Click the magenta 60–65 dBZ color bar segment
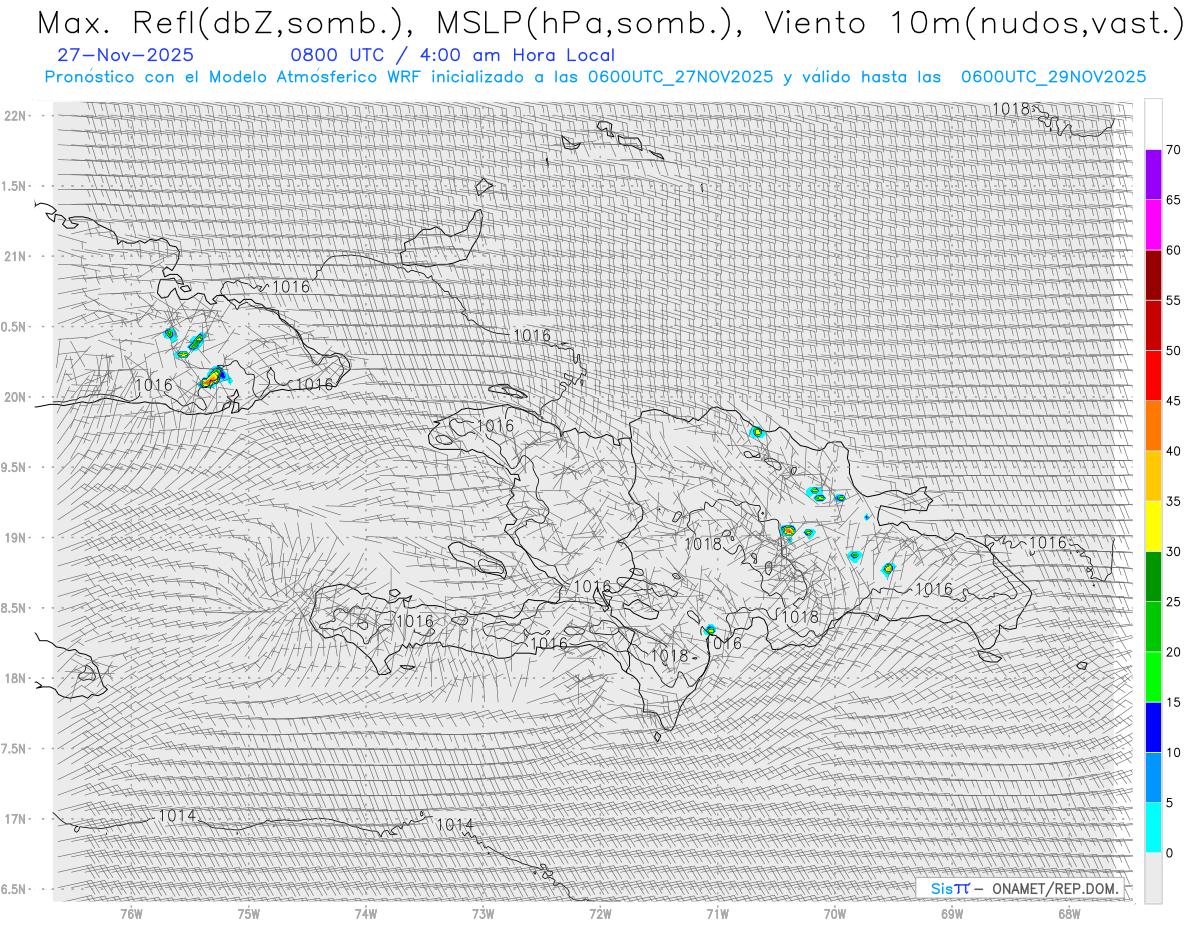This screenshot has height=927, width=1200. (x=1153, y=224)
